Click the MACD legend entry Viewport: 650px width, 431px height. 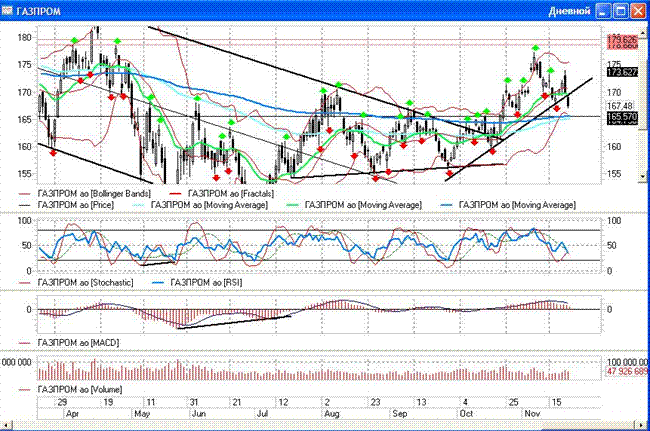point(69,343)
